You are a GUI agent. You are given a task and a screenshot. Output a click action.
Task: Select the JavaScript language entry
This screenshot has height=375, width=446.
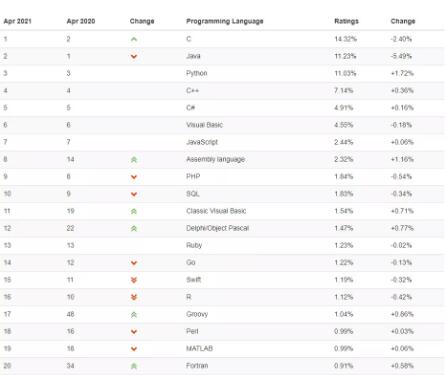point(202,142)
